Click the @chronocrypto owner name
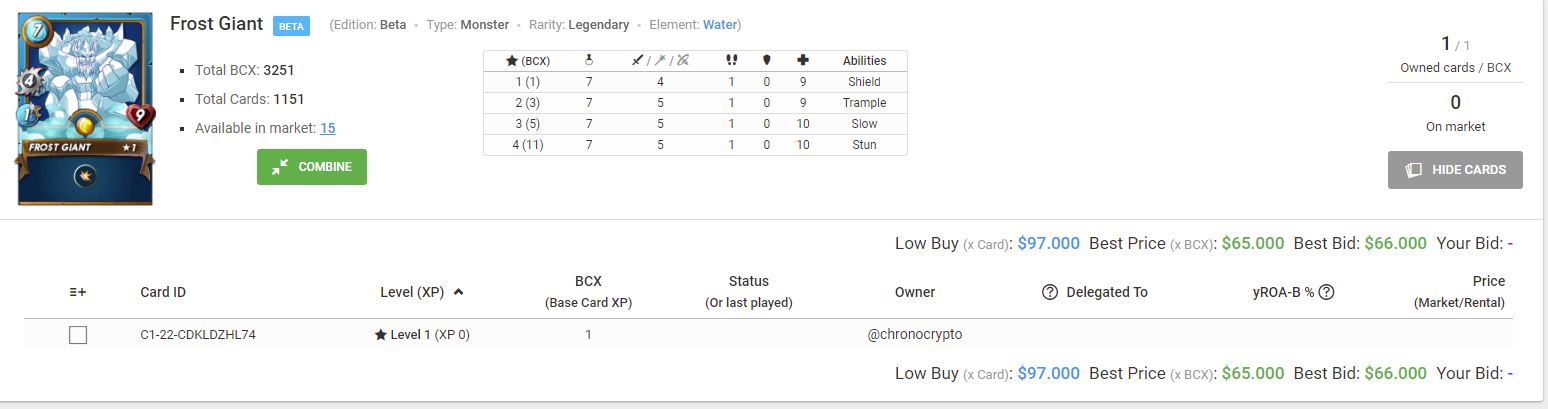 [915, 334]
